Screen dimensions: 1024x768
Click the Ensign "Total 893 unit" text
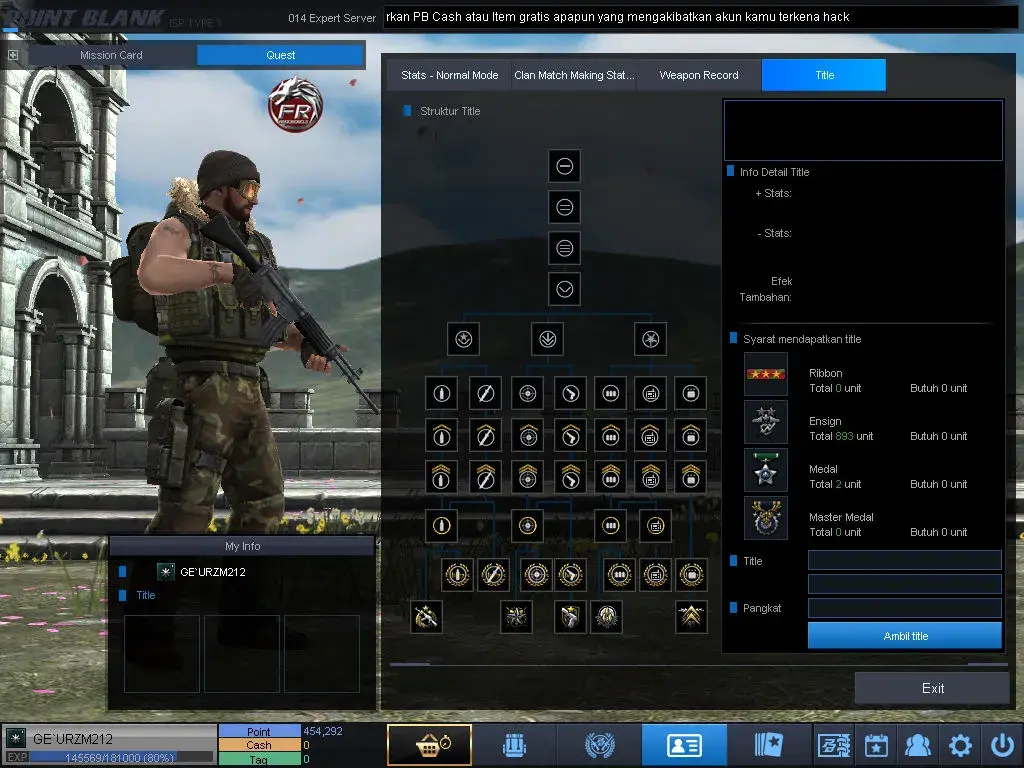[841, 436]
